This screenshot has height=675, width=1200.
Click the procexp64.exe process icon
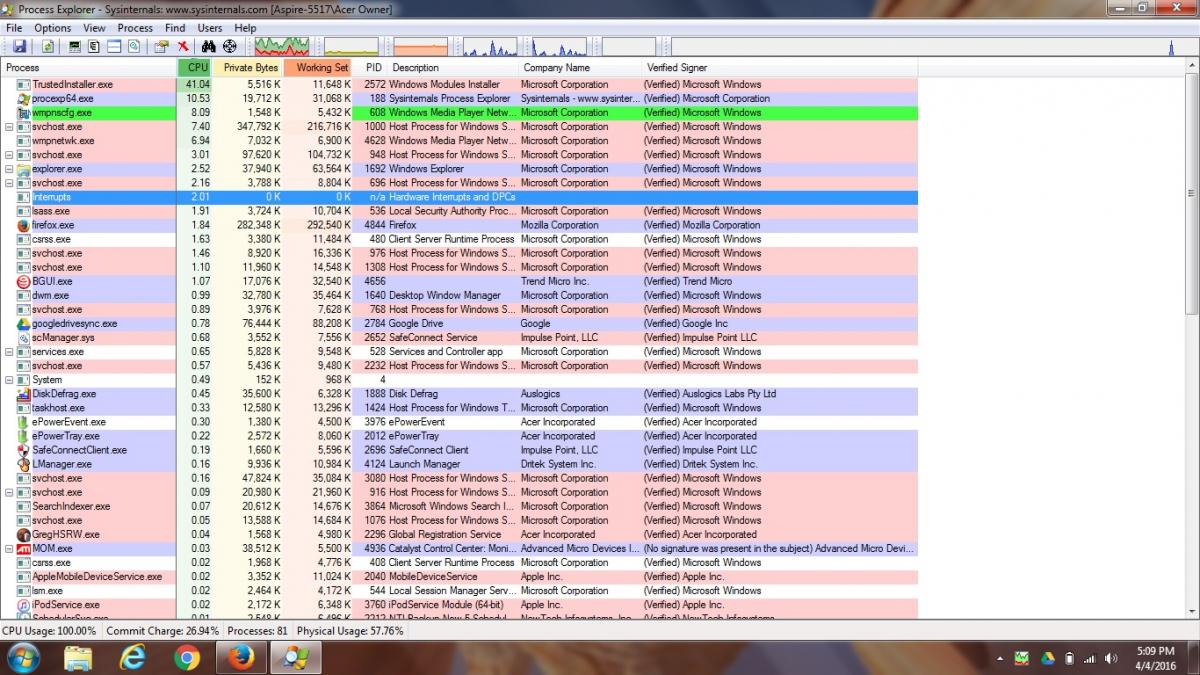tap(24, 99)
